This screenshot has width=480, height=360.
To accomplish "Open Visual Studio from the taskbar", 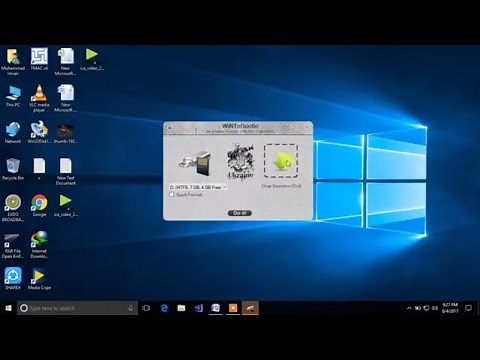I will coord(199,308).
